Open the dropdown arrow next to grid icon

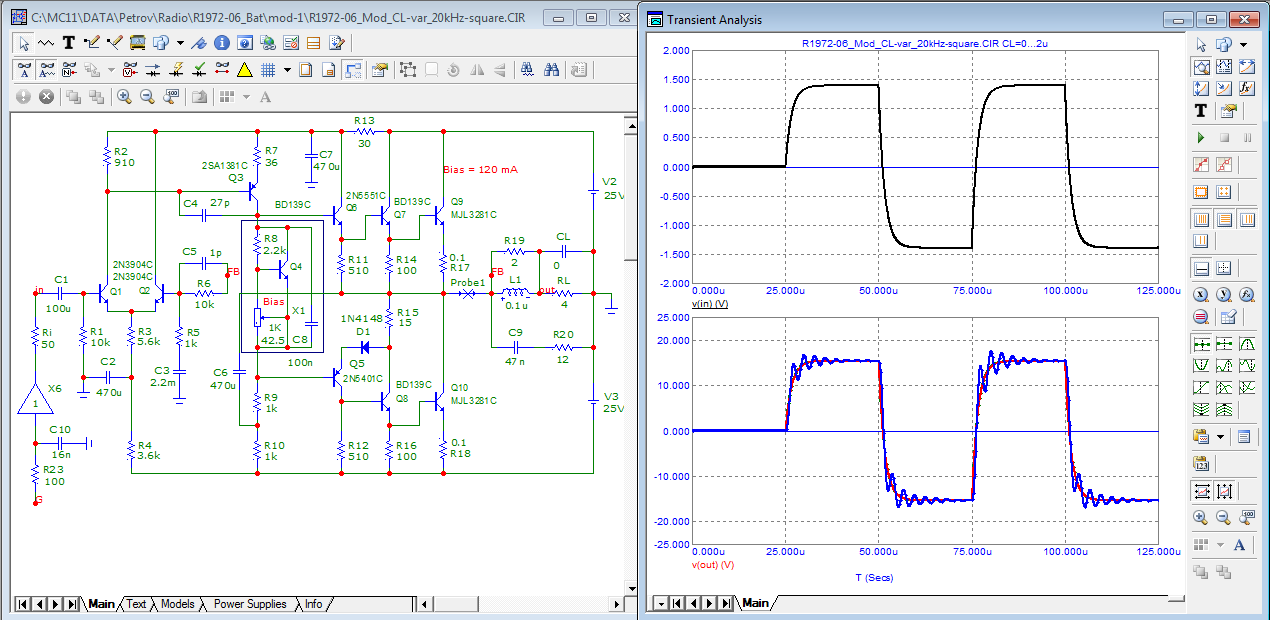(287, 70)
